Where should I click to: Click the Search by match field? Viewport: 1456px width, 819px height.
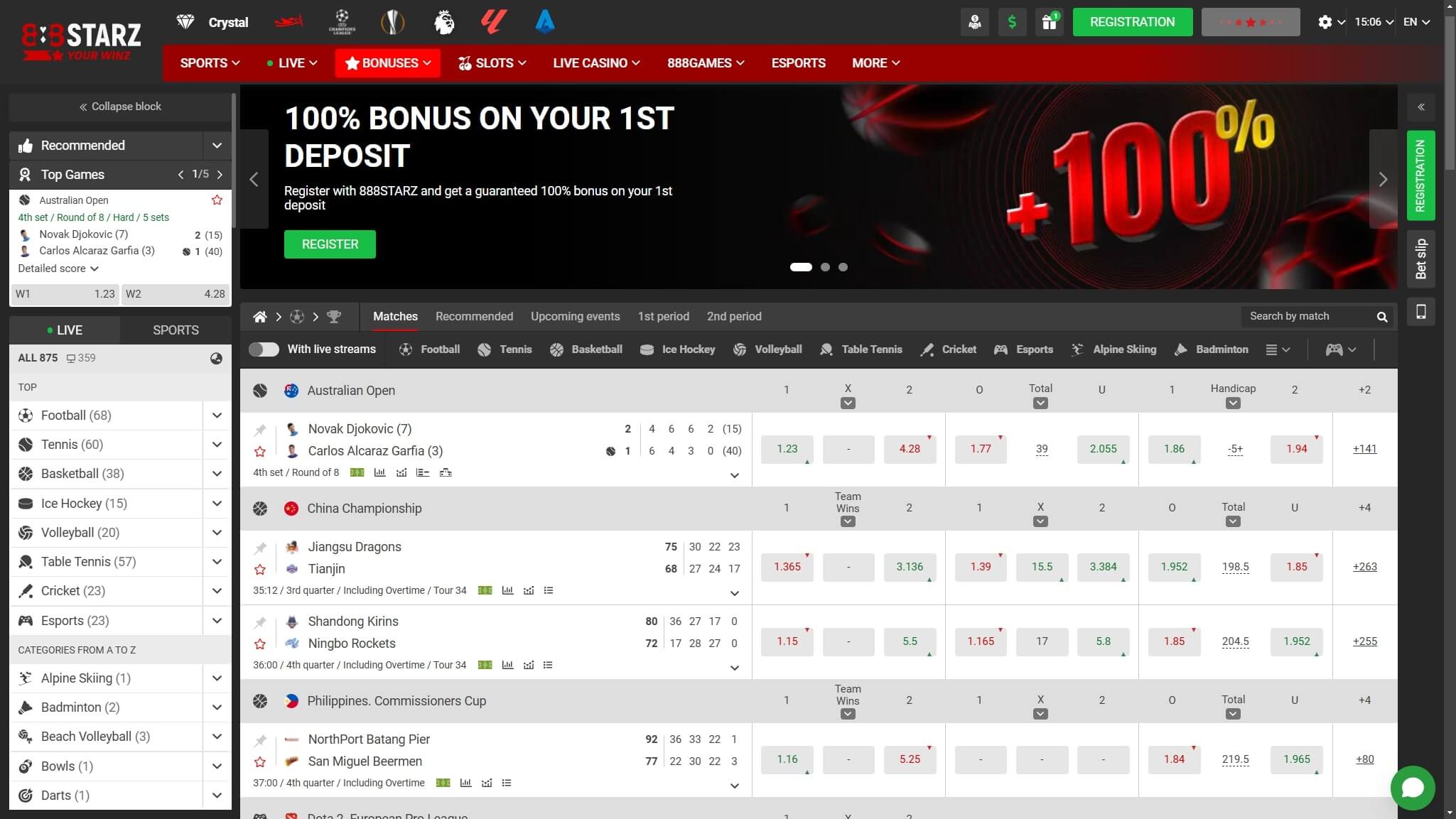point(1307,317)
